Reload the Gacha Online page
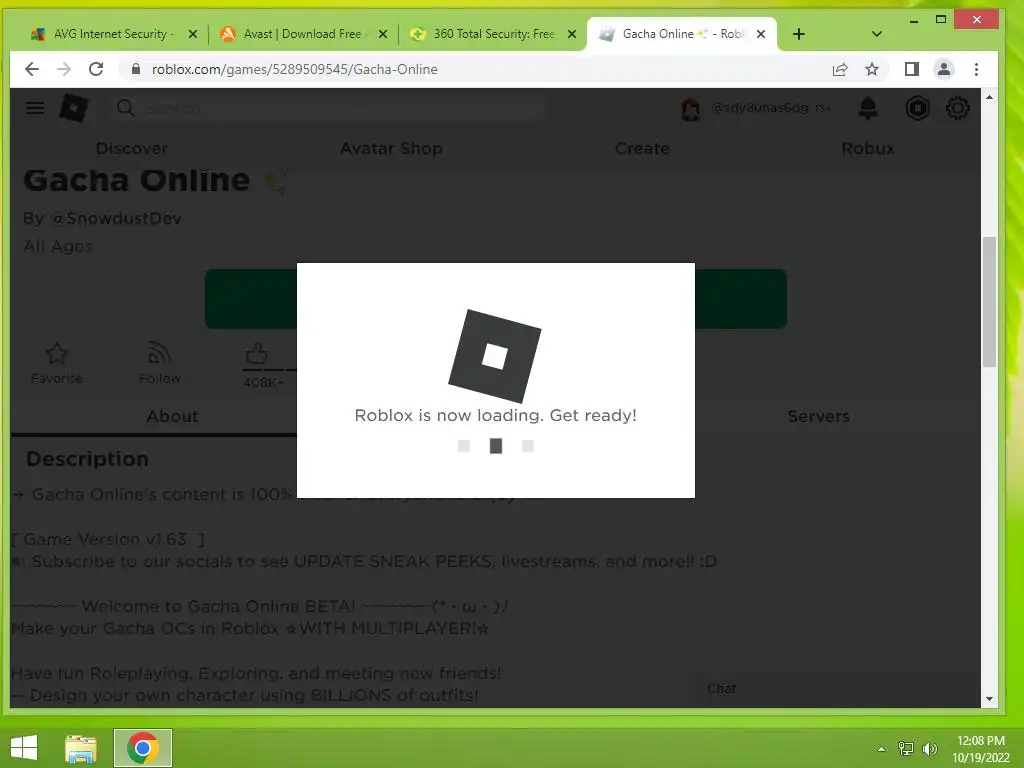Image resolution: width=1024 pixels, height=768 pixels. [x=96, y=69]
